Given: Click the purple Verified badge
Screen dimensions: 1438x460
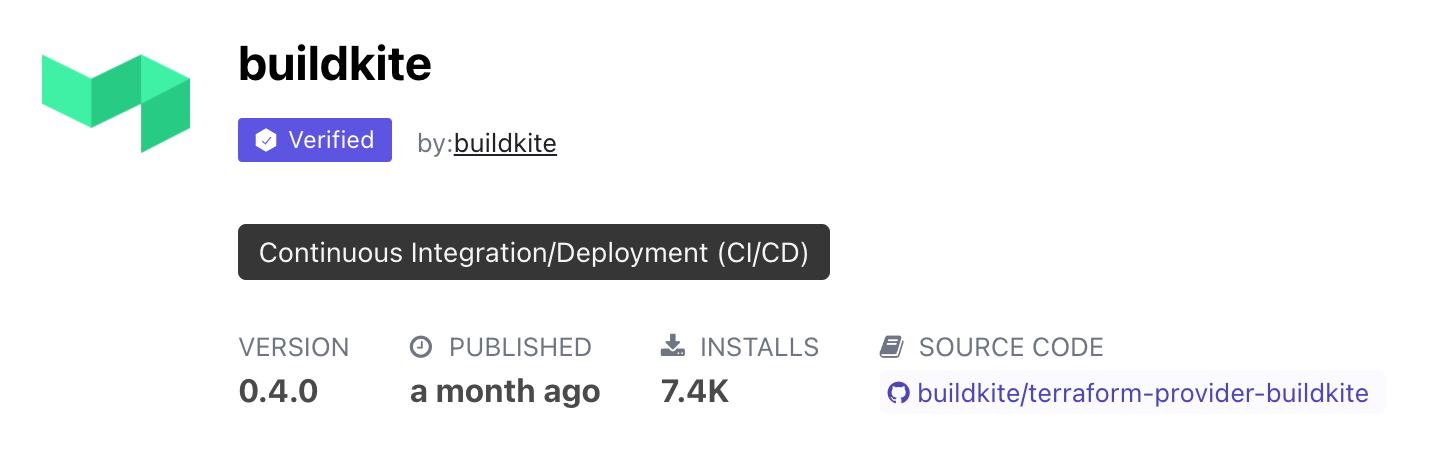Looking at the screenshot, I should (315, 140).
